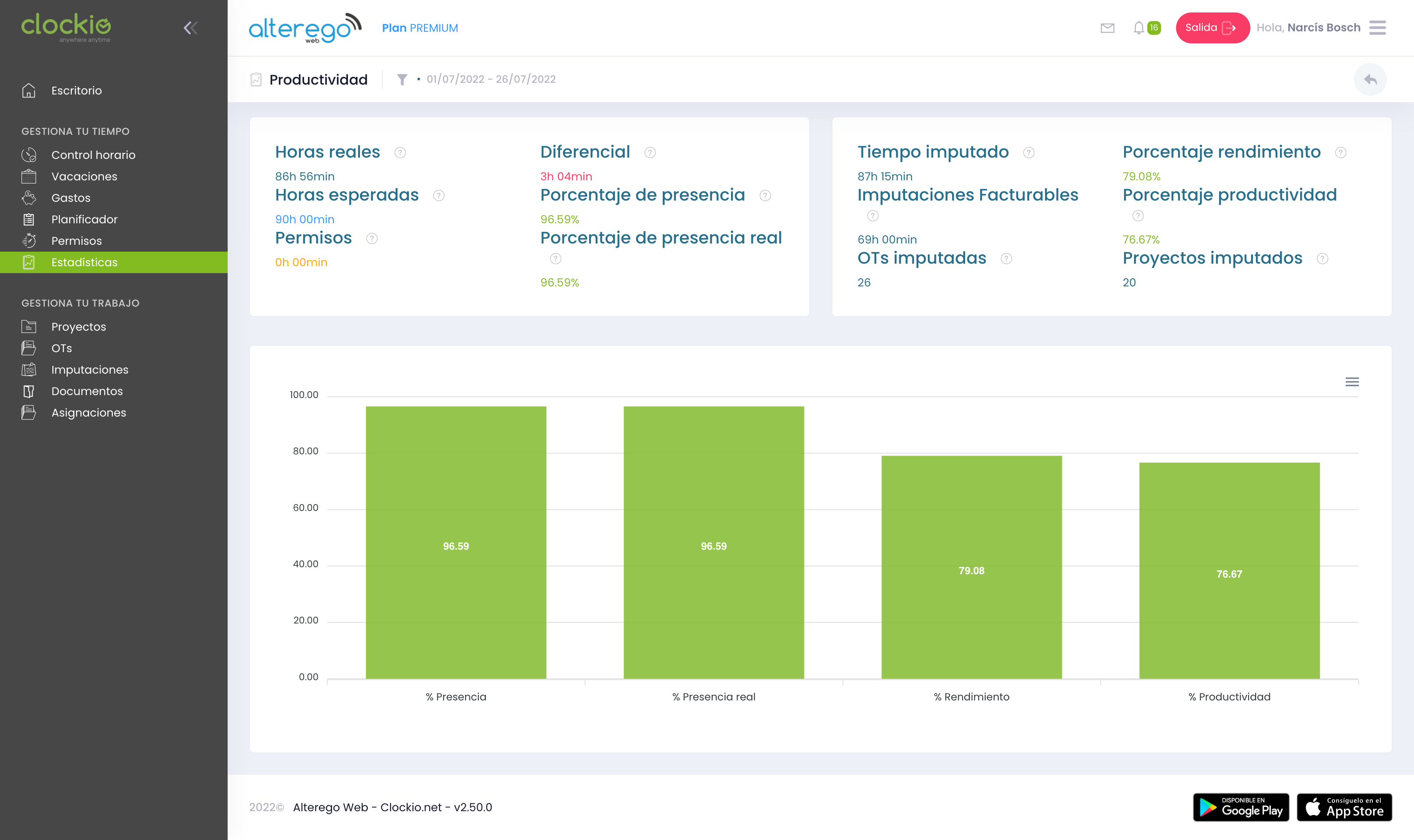
Task: Click the back arrow icon on the right
Action: pyautogui.click(x=1371, y=79)
